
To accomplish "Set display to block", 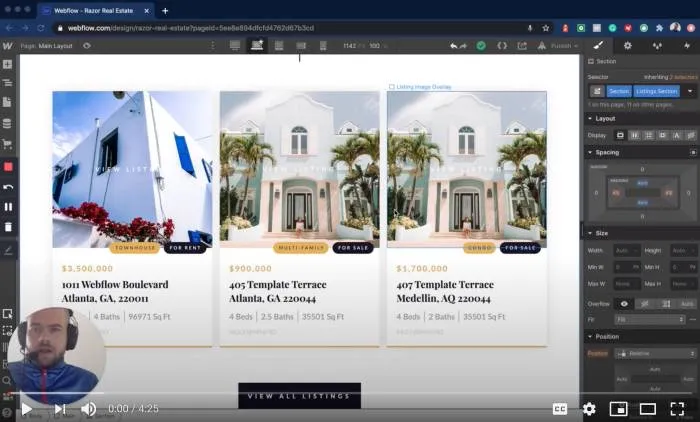I will point(620,135).
